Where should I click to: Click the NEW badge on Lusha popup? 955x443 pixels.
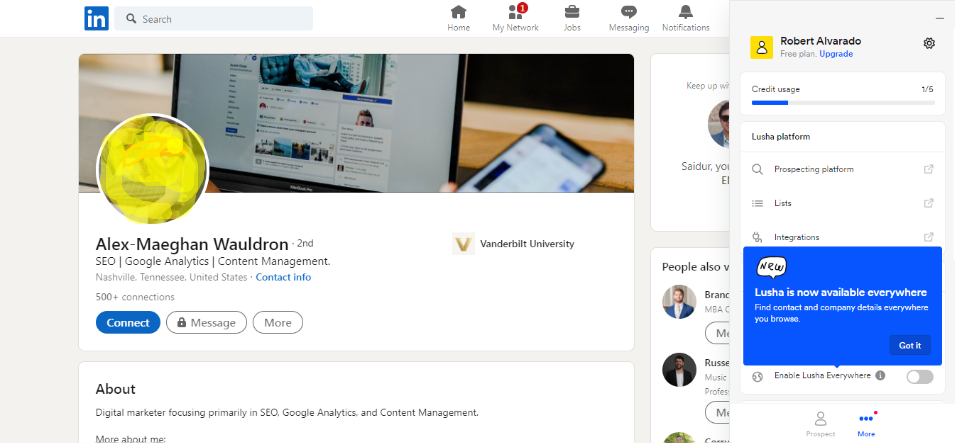(771, 267)
